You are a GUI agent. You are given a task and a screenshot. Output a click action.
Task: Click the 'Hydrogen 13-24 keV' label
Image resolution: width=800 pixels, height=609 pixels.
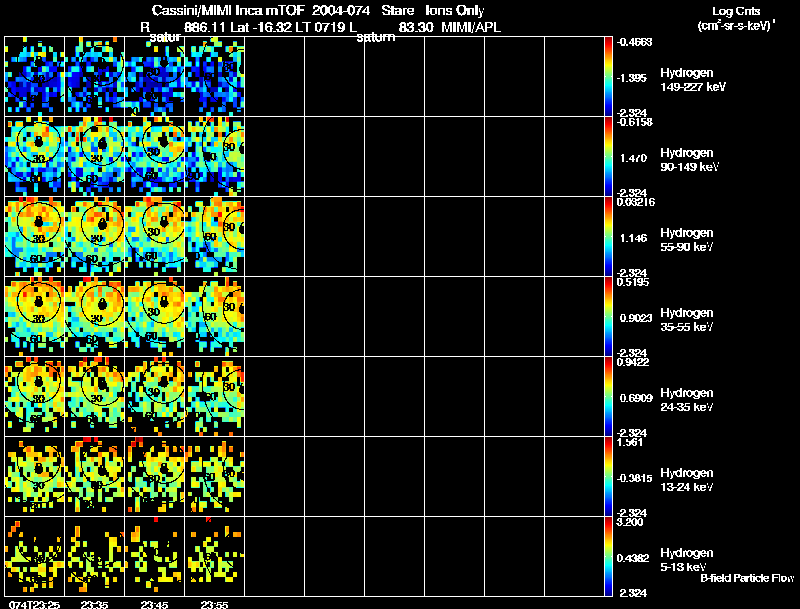click(x=687, y=480)
